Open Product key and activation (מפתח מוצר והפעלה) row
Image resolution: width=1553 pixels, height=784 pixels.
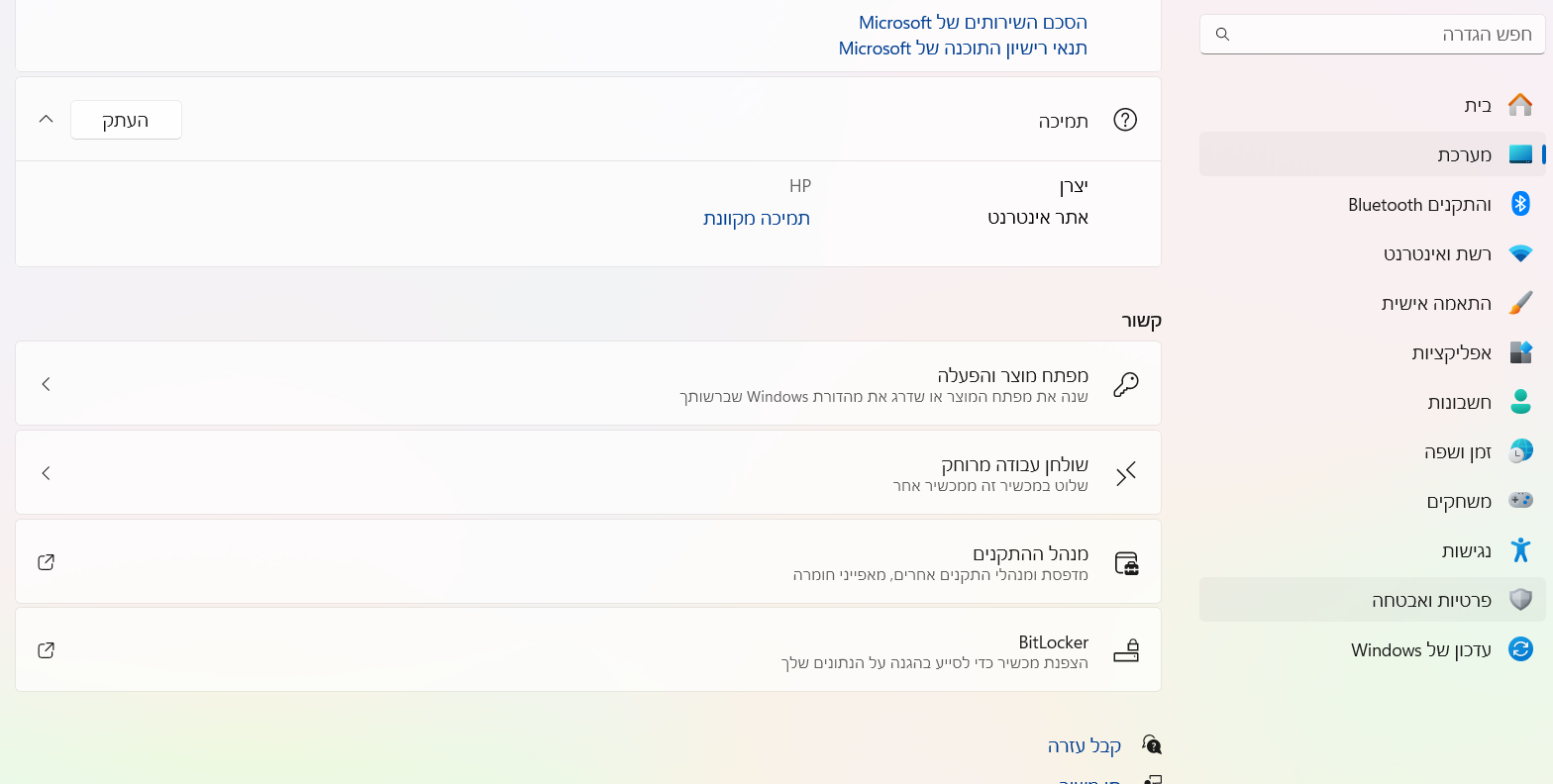click(588, 384)
